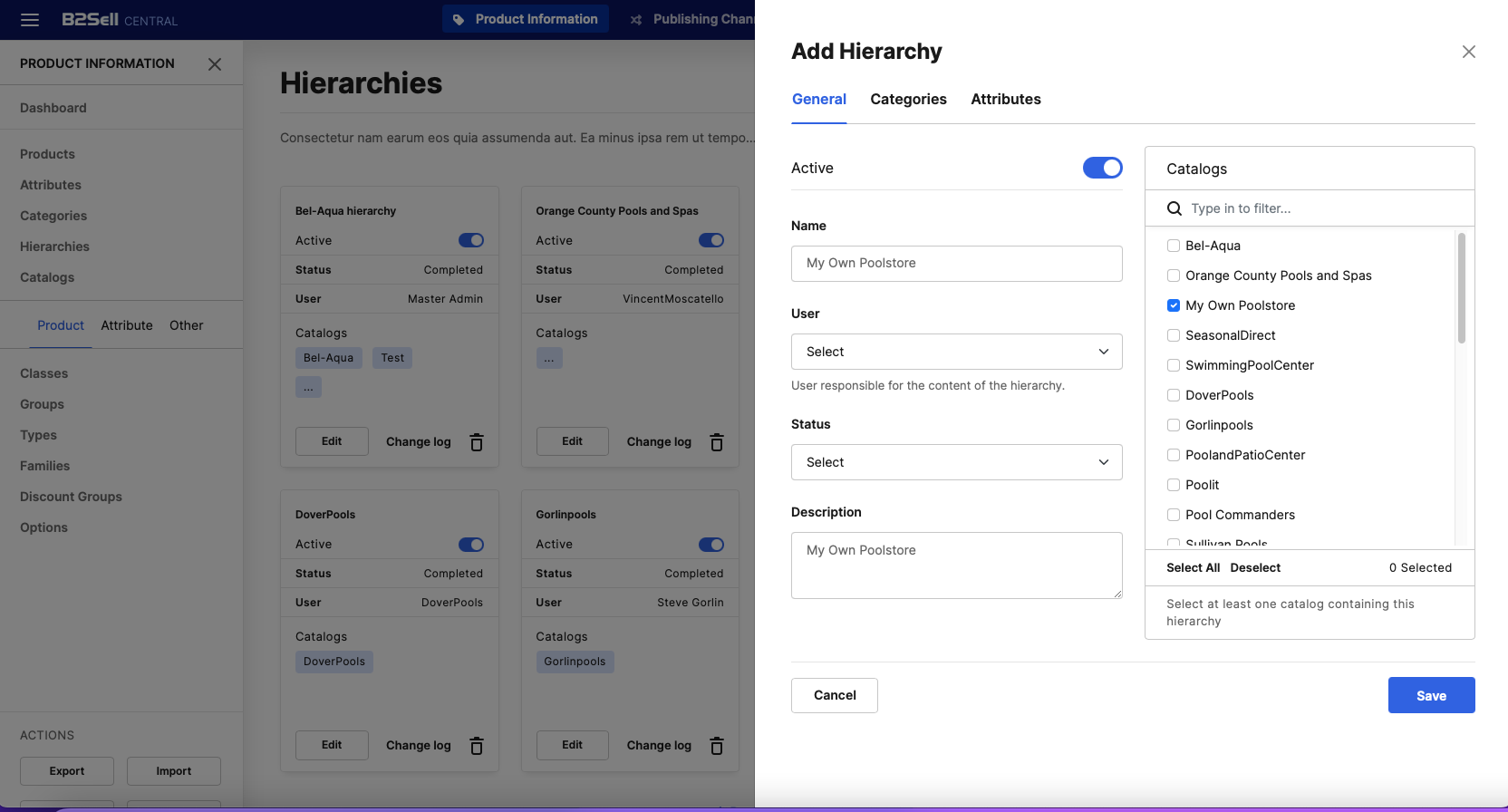Click the hierarchy Name input field

pos(956,264)
